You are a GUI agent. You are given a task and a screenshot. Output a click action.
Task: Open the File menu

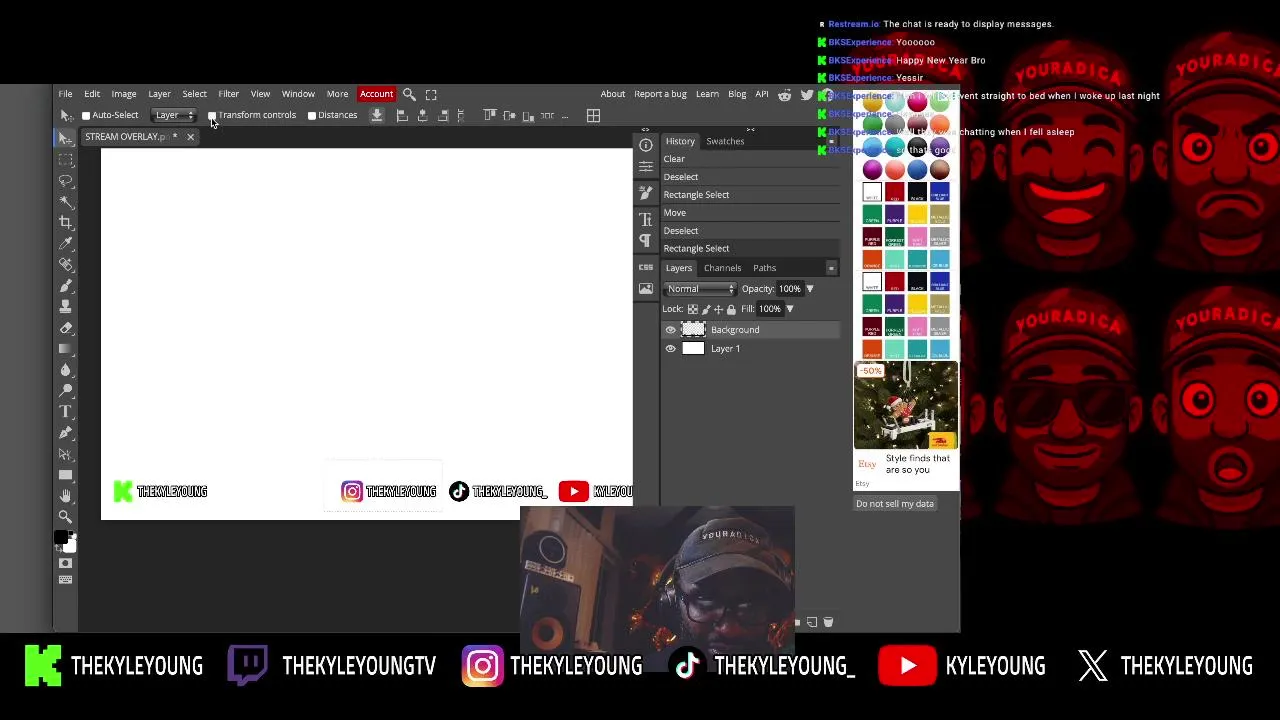pyautogui.click(x=65, y=94)
